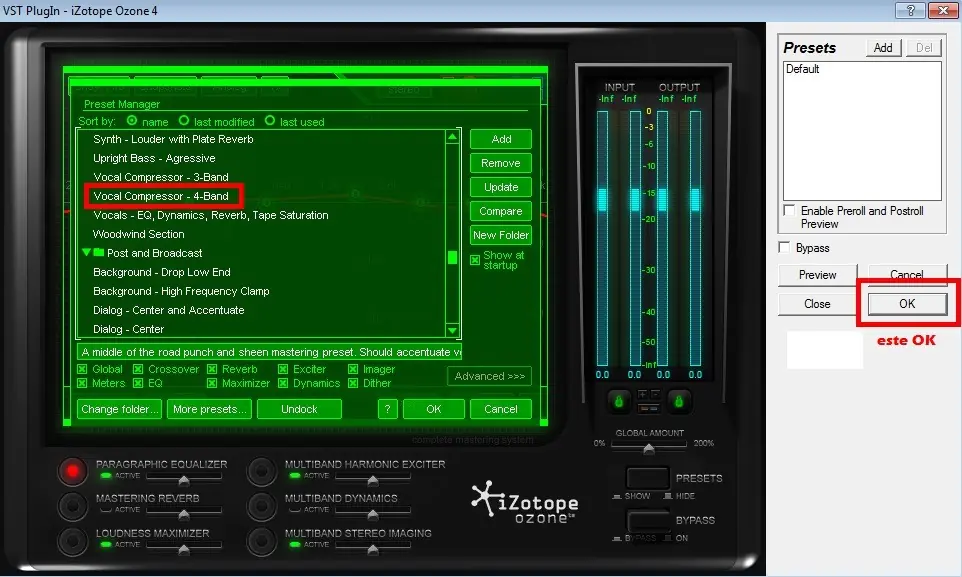Select the Vocal Compressor - 4-Band preset
Screen dimensions: 962x577
tap(161, 196)
